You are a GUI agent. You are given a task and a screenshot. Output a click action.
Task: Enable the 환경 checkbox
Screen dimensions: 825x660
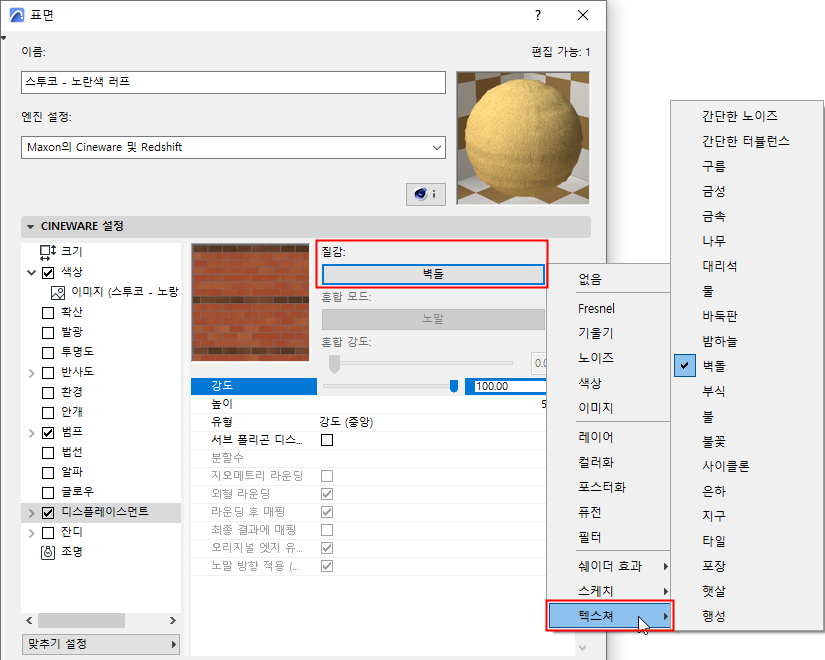[x=48, y=393]
